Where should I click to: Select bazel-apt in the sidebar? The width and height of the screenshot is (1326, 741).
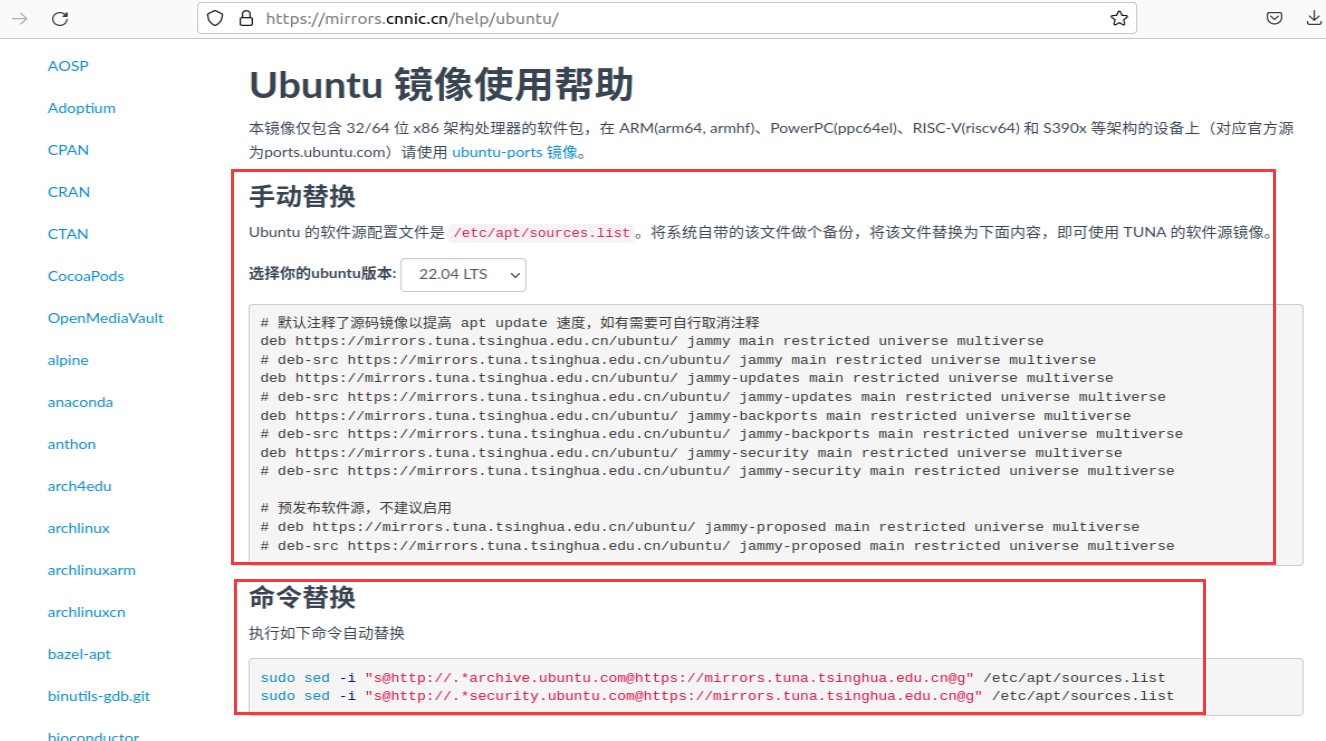tap(80, 654)
